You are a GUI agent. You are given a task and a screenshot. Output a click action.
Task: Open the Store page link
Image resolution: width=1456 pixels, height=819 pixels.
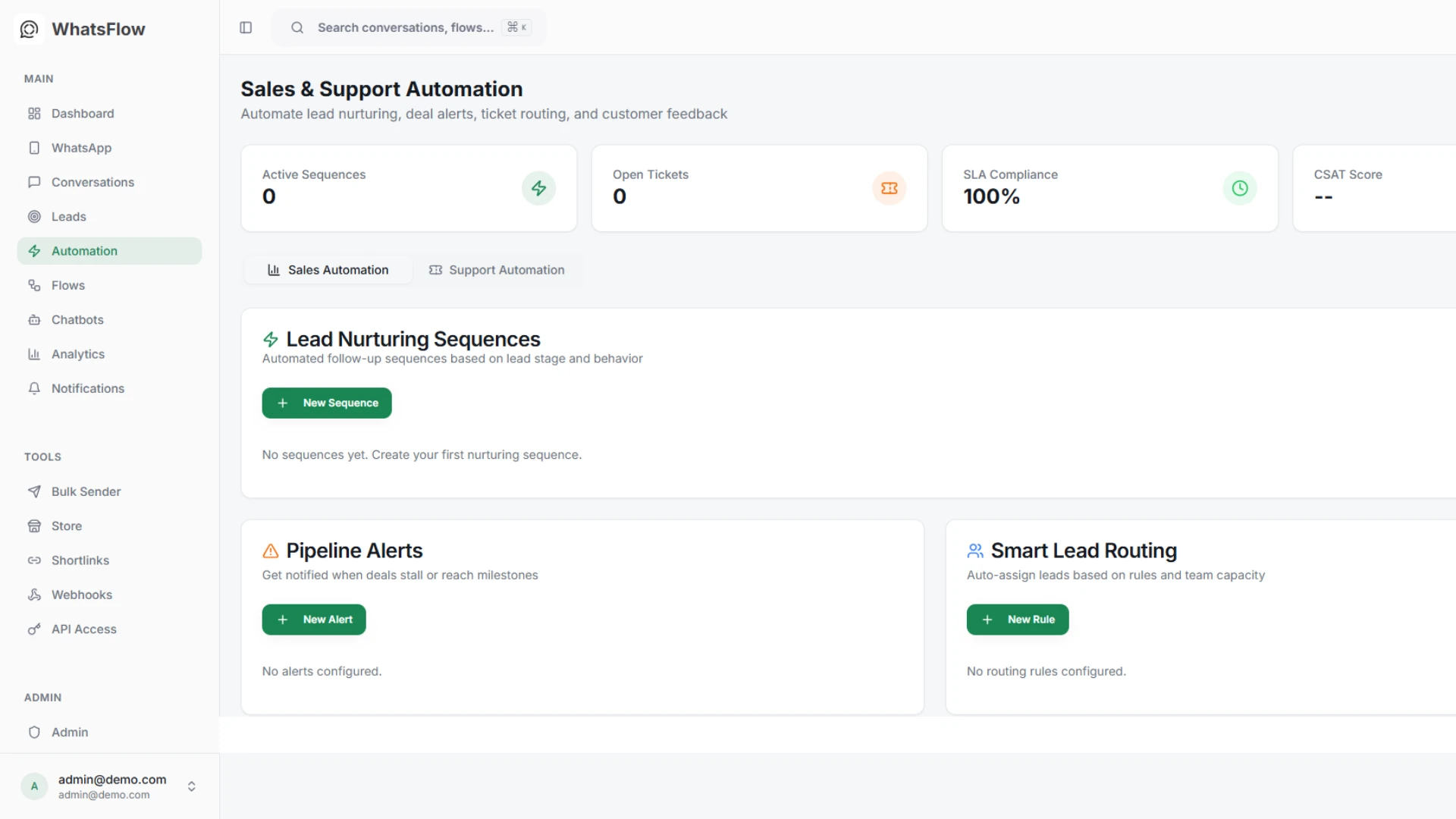pyautogui.click(x=109, y=526)
